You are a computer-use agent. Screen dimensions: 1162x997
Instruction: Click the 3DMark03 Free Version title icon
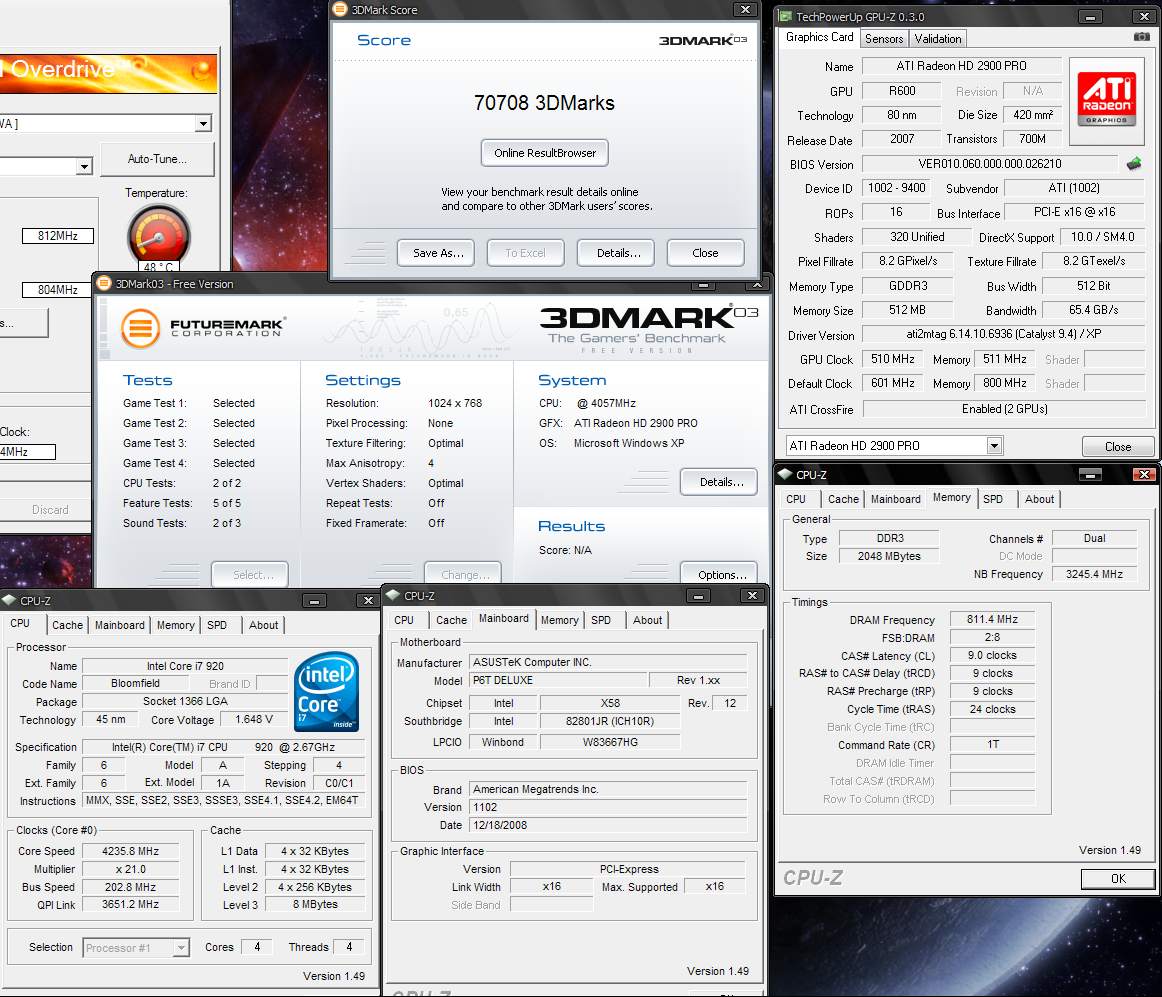(x=104, y=283)
